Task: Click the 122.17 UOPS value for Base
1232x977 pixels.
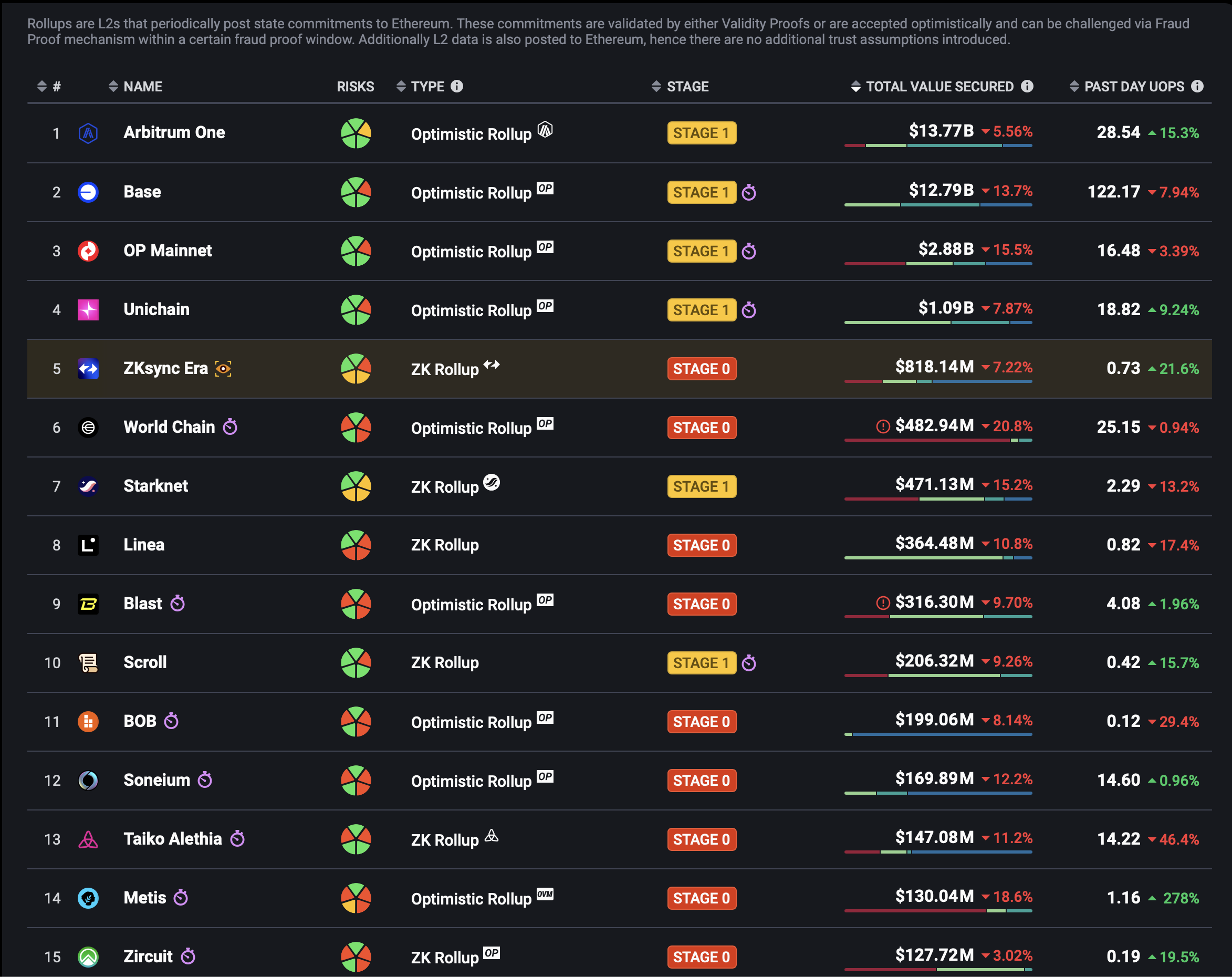Action: pos(1114,192)
